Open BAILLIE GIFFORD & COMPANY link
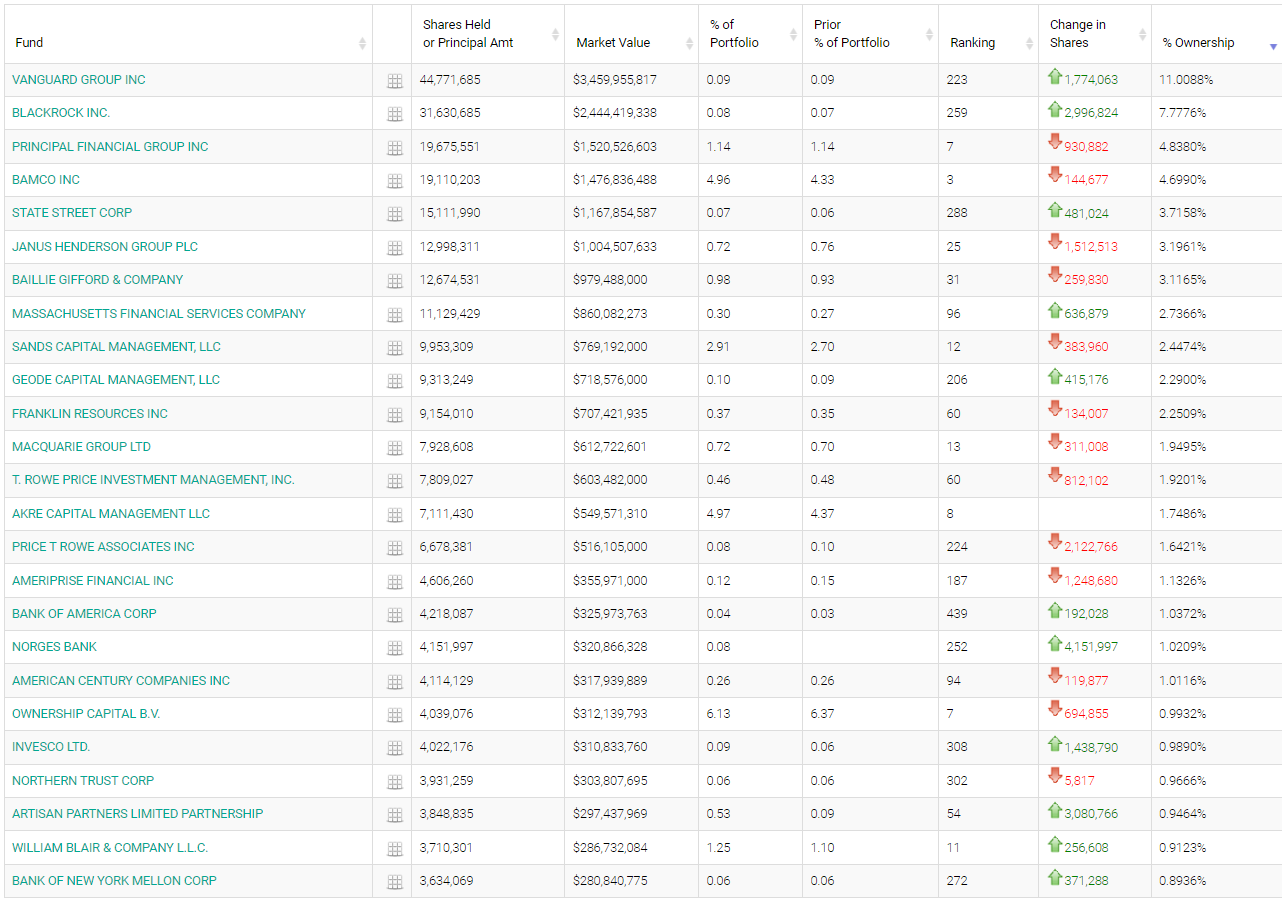The height and width of the screenshot is (899, 1282). point(98,280)
